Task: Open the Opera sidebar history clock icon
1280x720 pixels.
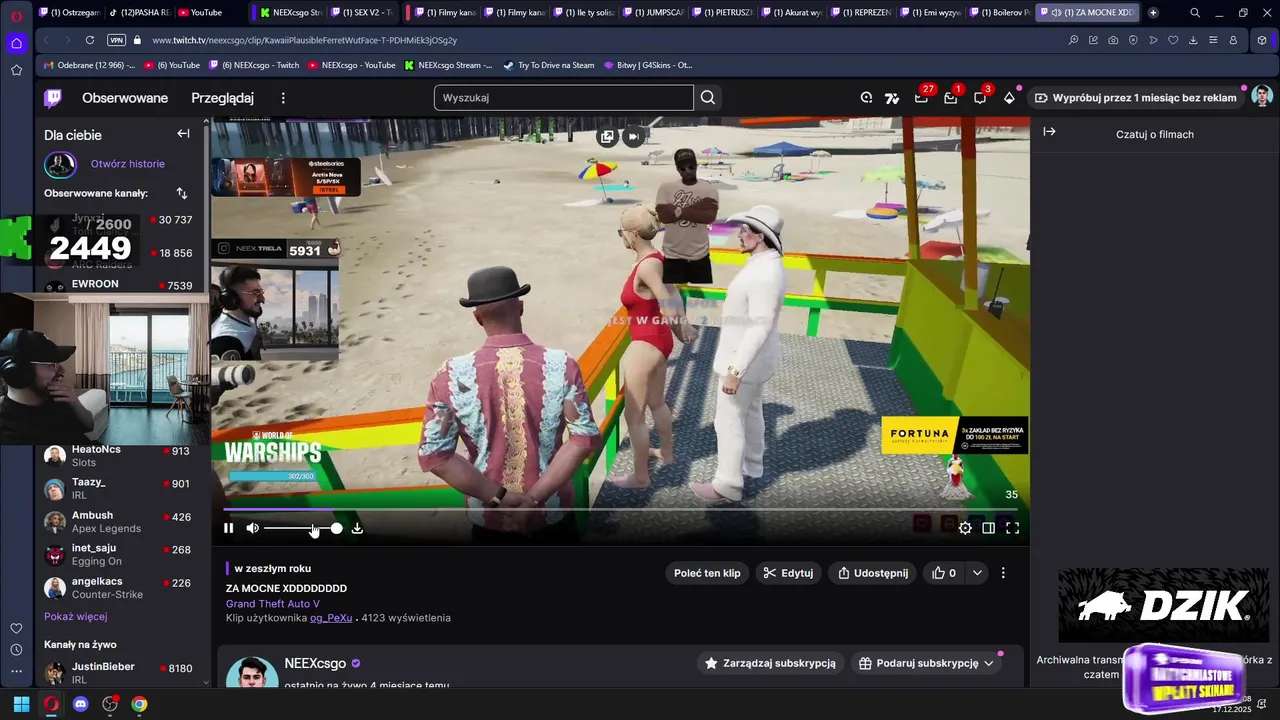Action: [x=16, y=650]
